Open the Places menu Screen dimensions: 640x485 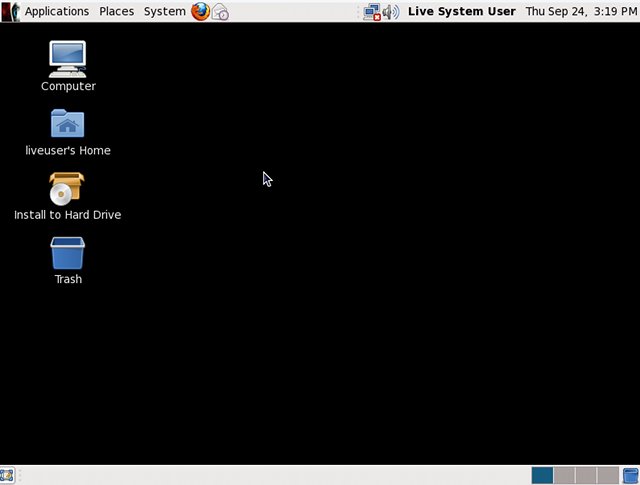click(x=116, y=11)
